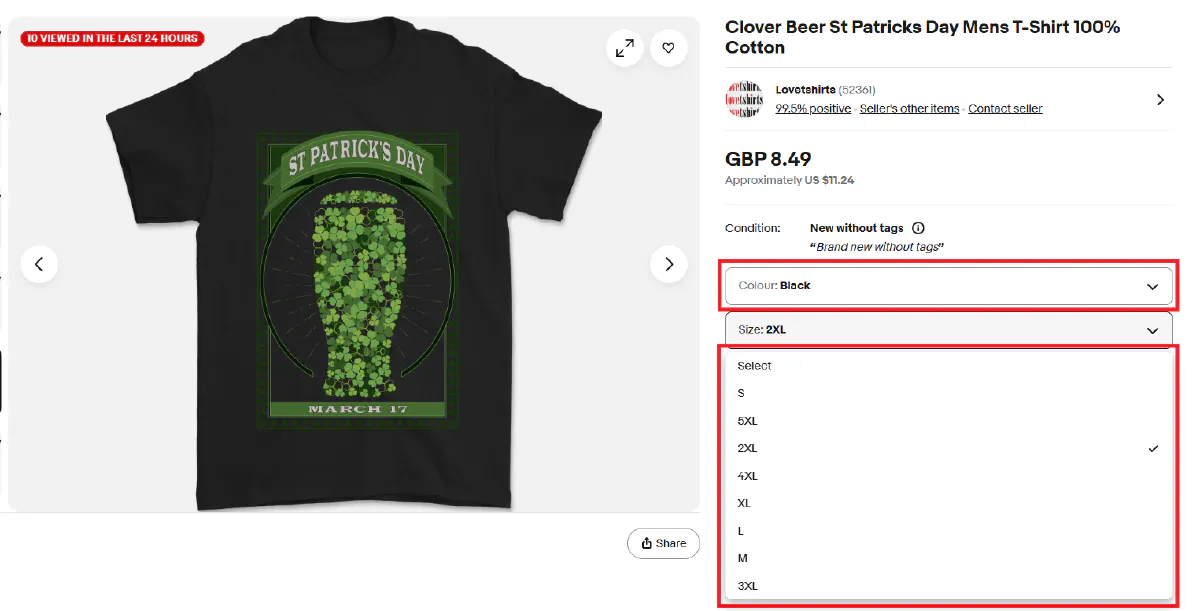1200x611 pixels.
Task: Open Seller's other items link
Action: point(909,108)
